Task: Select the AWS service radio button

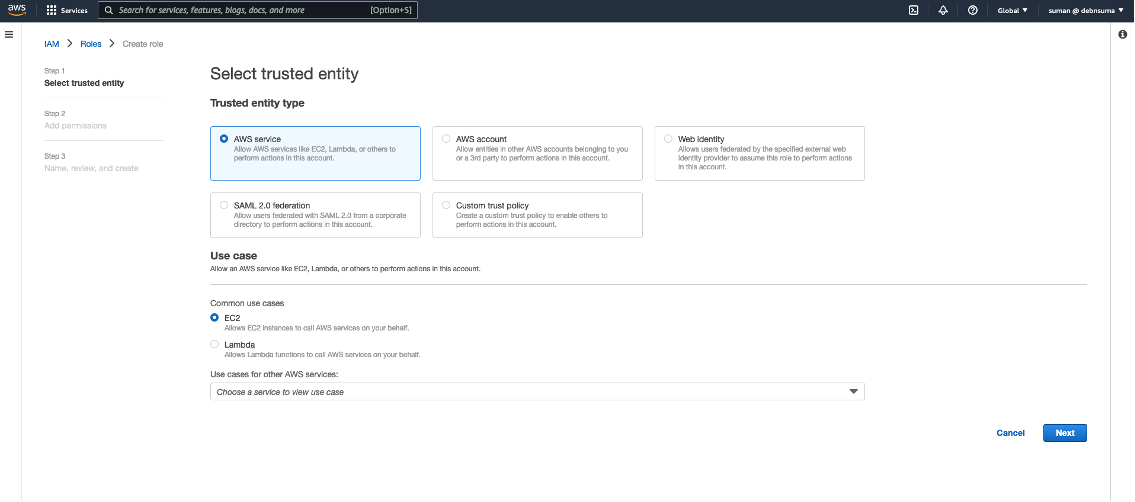Action: tap(224, 138)
